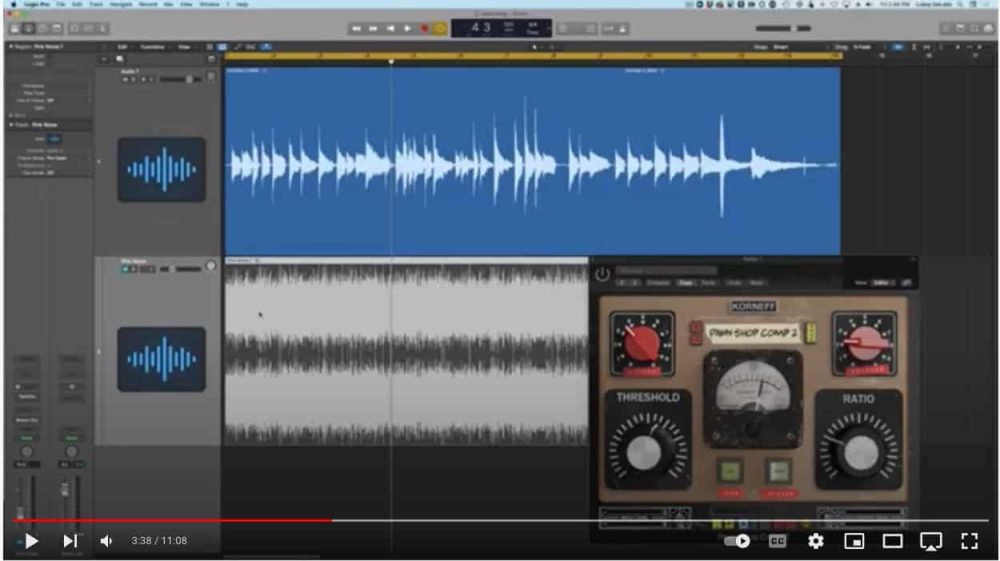The height and width of the screenshot is (561, 1000).
Task: Click the add new track plus button
Action: pos(104,59)
